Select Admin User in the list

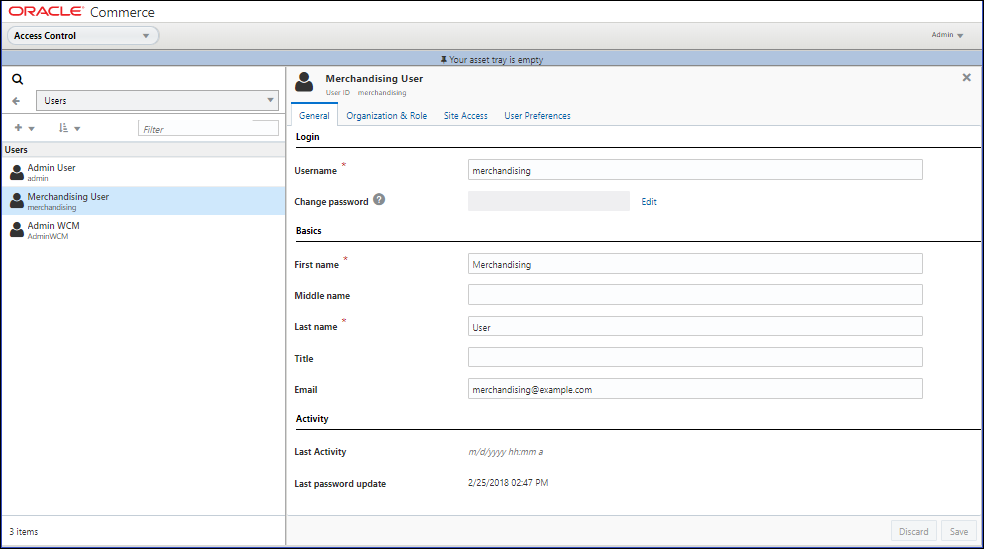(143, 172)
